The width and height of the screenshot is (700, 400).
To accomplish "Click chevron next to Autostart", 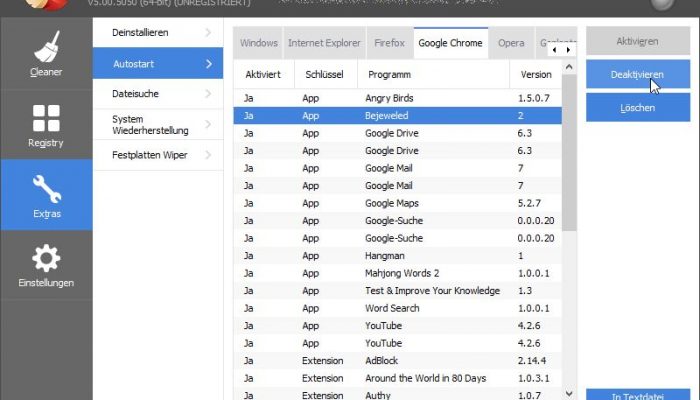I will tap(208, 64).
